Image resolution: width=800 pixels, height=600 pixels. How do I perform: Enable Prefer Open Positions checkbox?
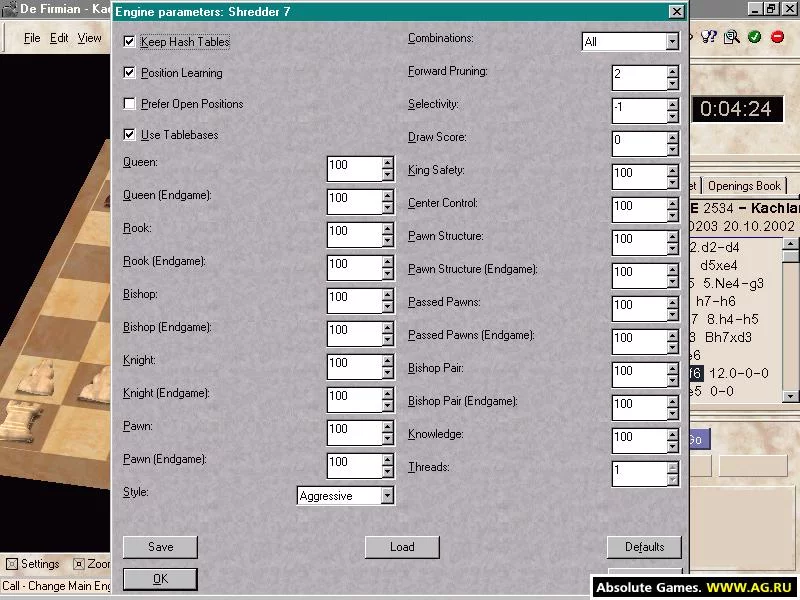[x=129, y=104]
